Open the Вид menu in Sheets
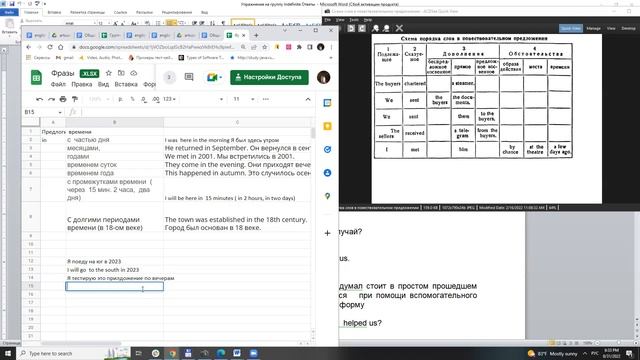 103,84
